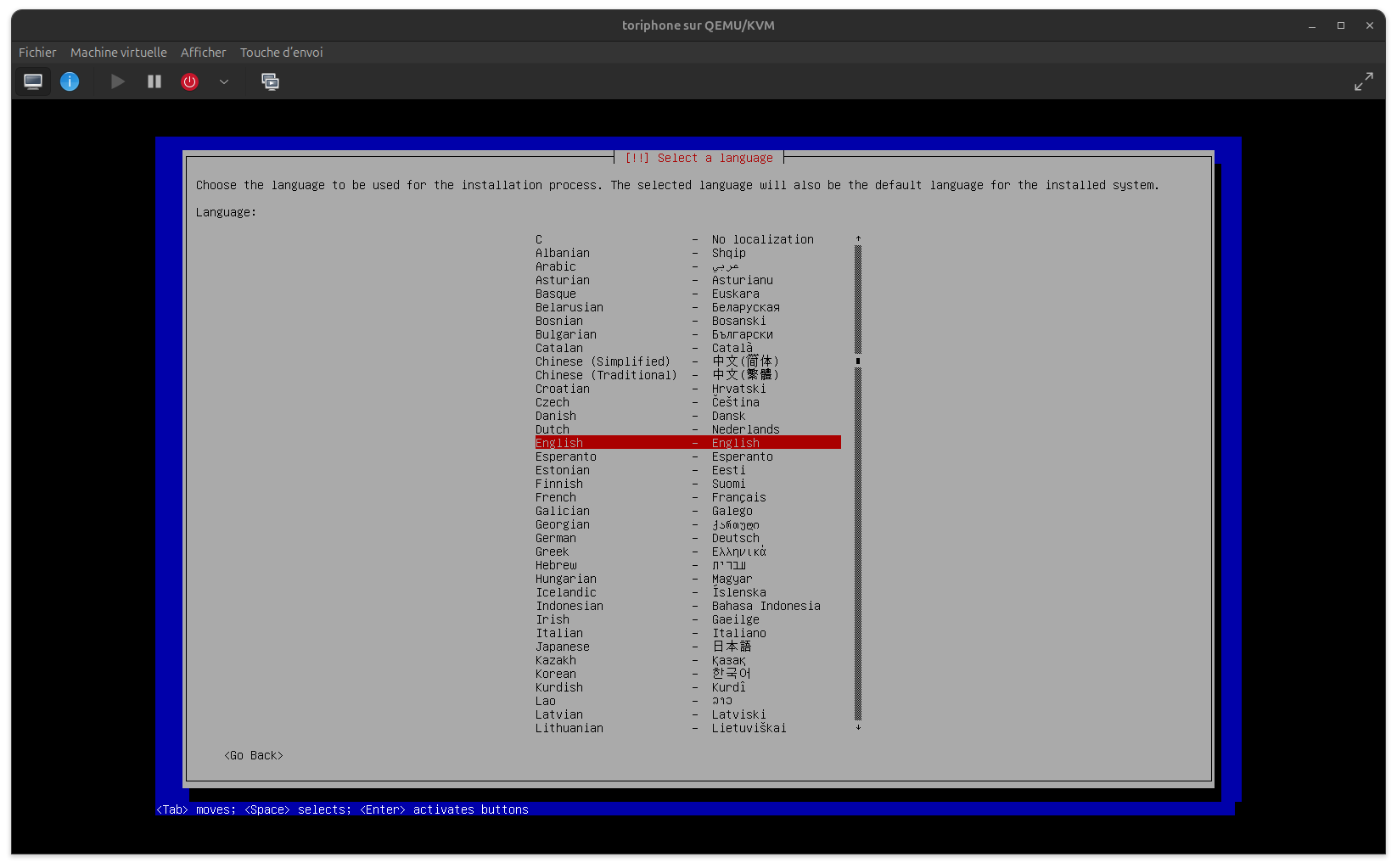Viewport: 1397px width, 868px height.
Task: Show virtual machine details info icon
Action: 70,81
